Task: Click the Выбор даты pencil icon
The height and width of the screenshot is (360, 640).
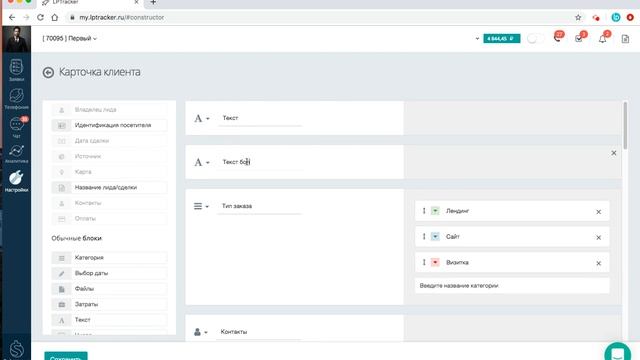Action: [x=62, y=273]
